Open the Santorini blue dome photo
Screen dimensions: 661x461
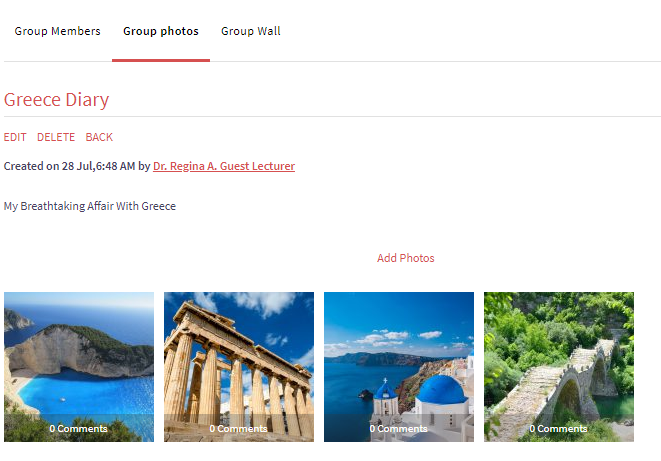[x=399, y=355]
